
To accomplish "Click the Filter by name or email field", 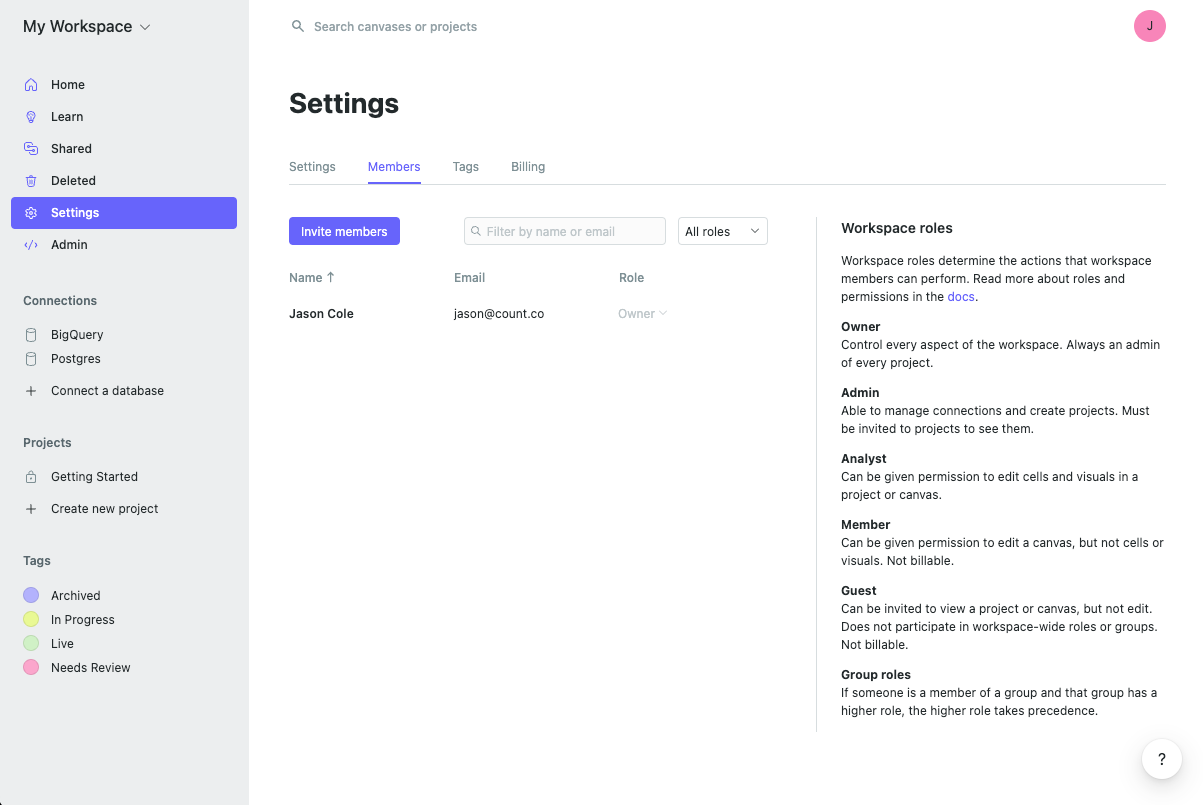I will (565, 231).
